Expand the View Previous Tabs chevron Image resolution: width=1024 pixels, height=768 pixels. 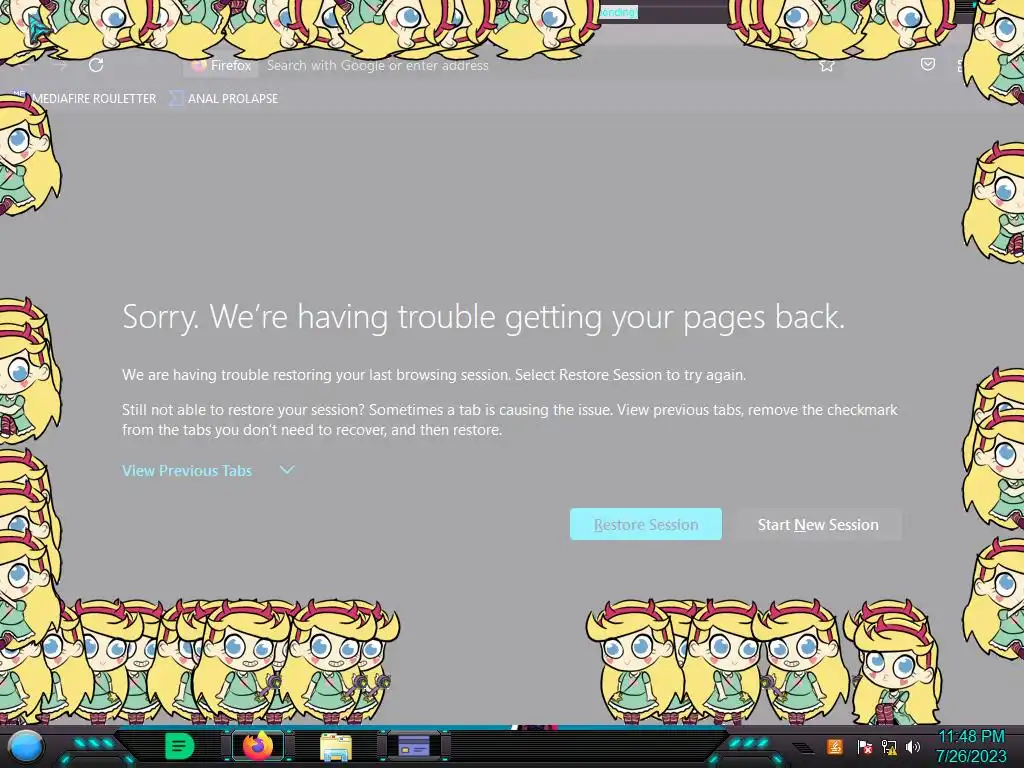[287, 470]
